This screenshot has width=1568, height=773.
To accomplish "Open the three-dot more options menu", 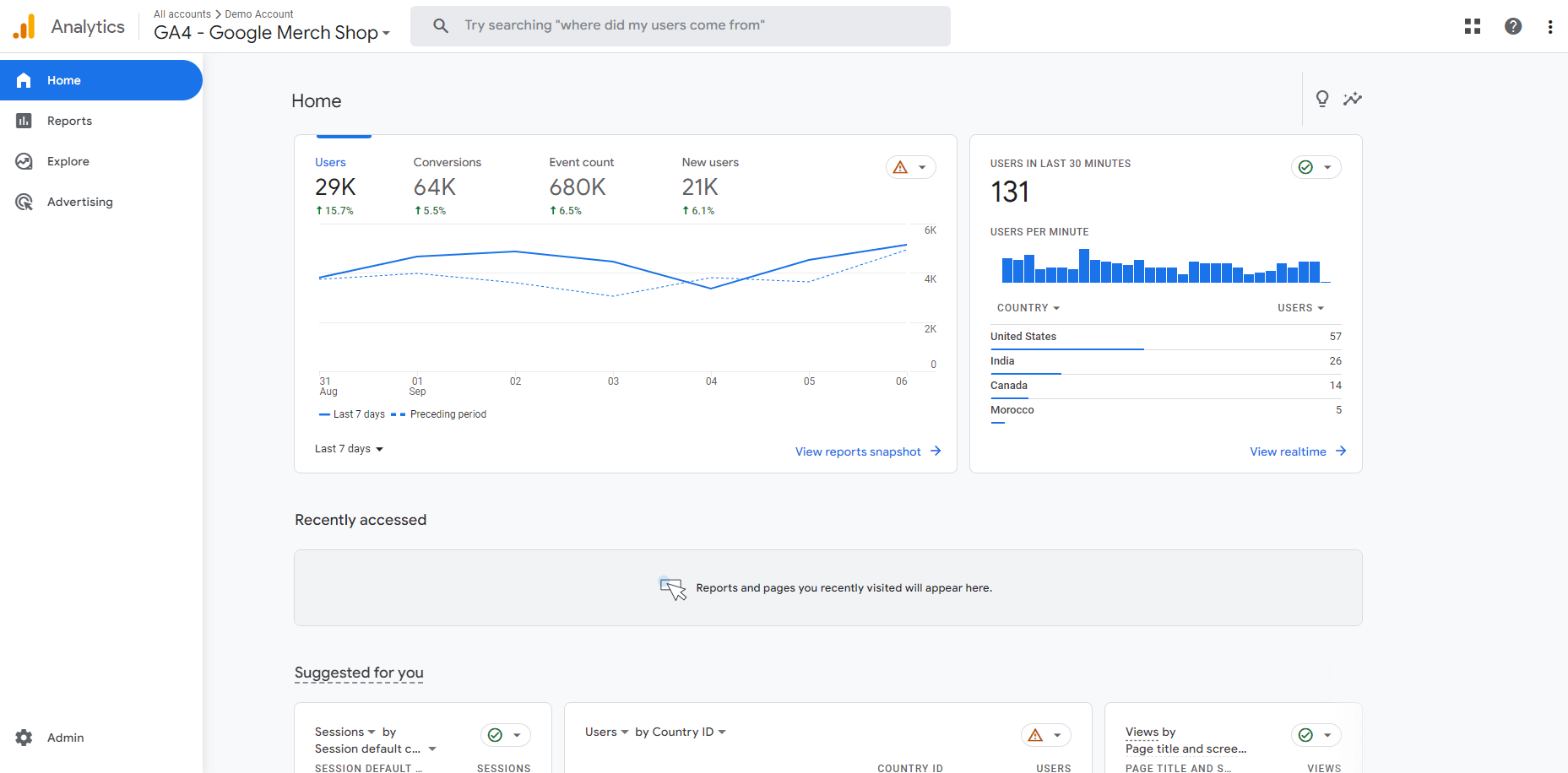I will point(1550,26).
